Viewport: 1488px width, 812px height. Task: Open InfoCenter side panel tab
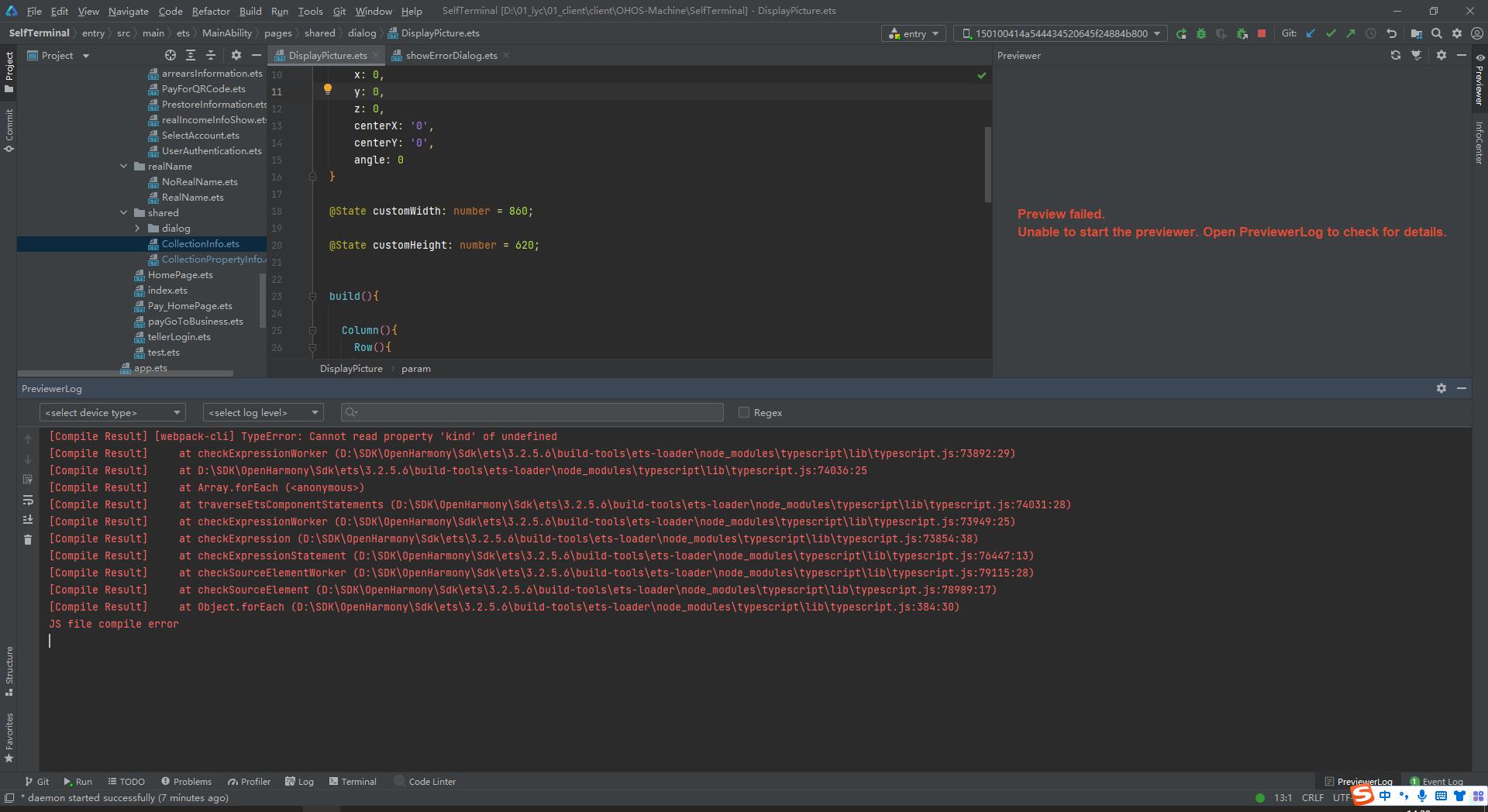pyautogui.click(x=1479, y=142)
